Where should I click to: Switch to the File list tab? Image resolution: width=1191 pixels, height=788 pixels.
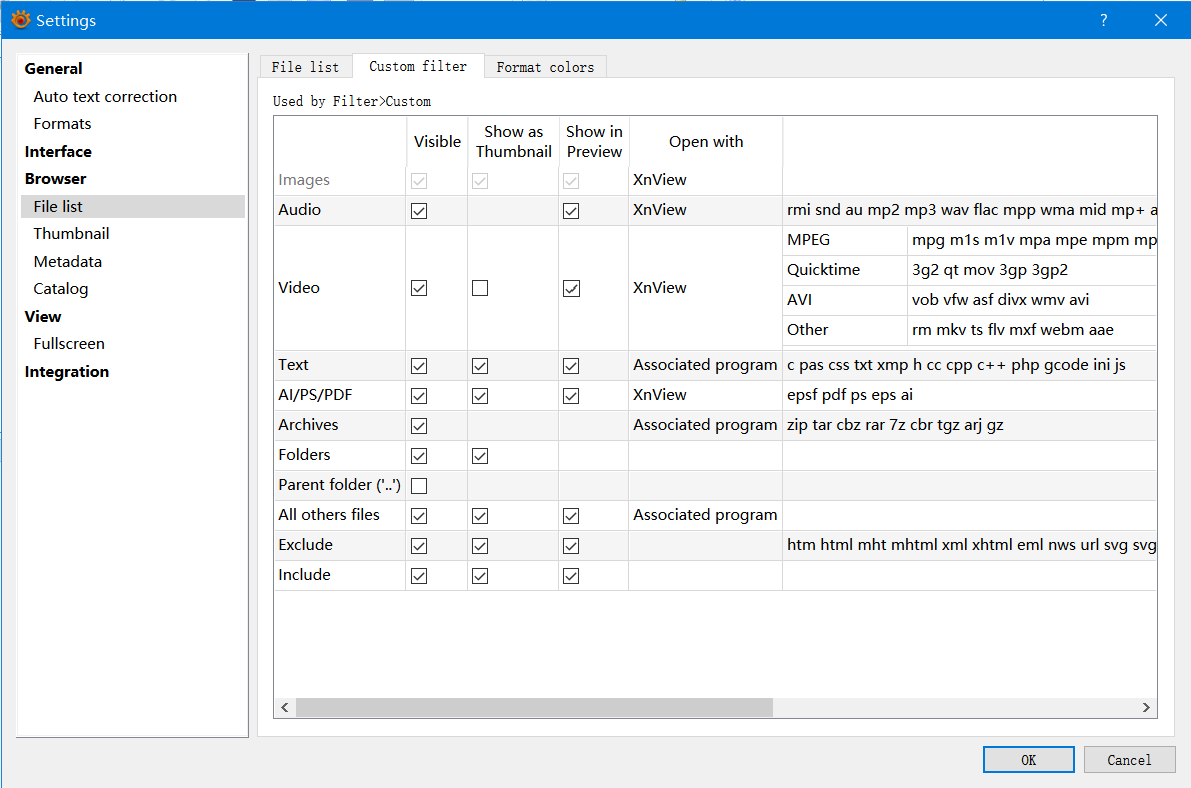point(305,67)
